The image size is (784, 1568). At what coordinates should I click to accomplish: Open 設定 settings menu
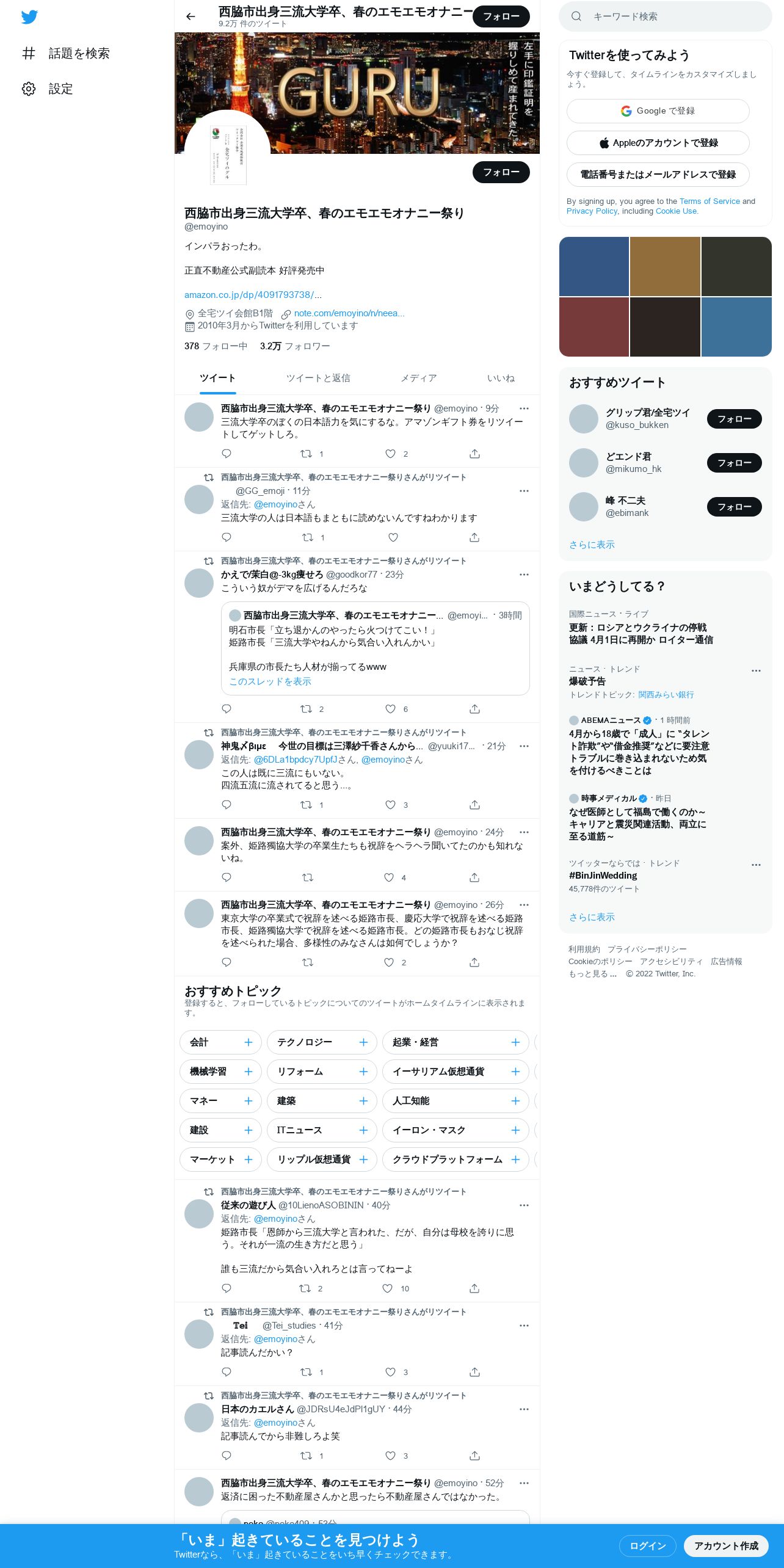[48, 89]
